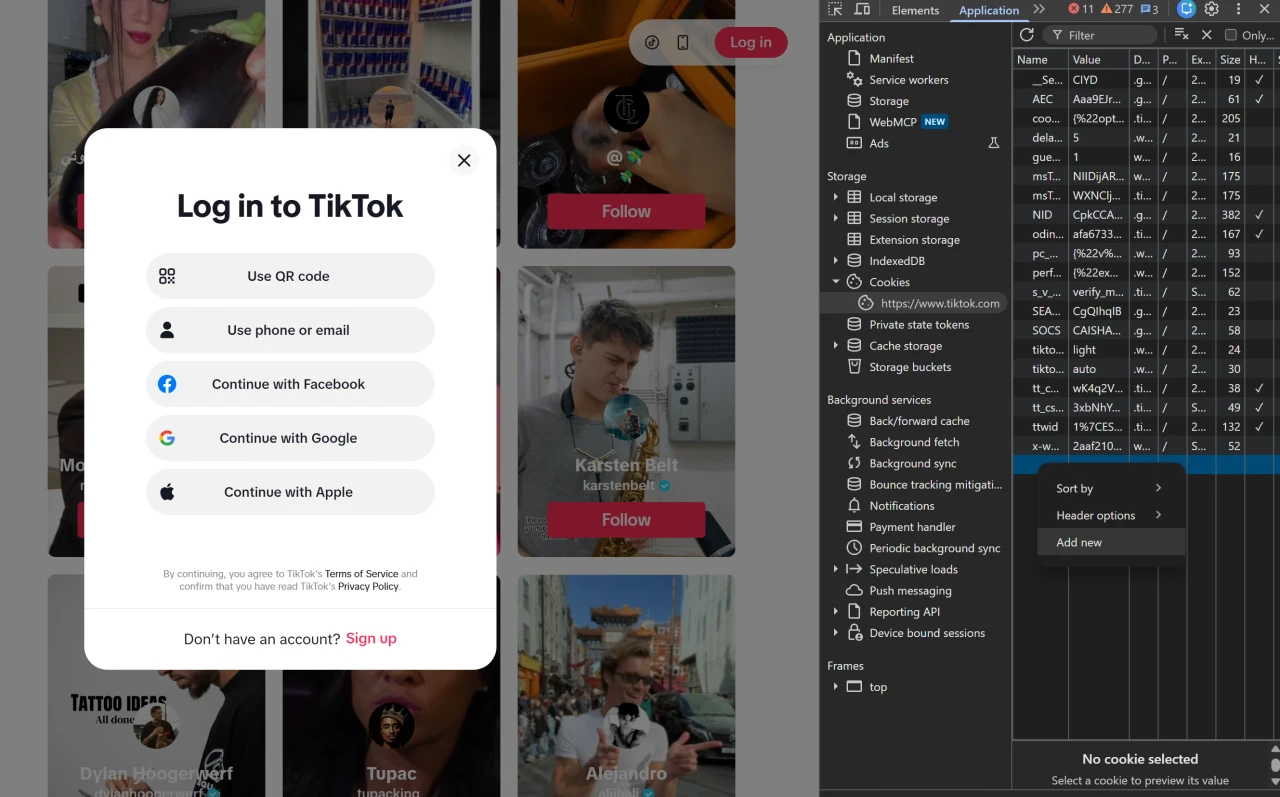Show more DevTools tabs chevron
Image resolution: width=1280 pixels, height=797 pixels.
coord(1039,9)
